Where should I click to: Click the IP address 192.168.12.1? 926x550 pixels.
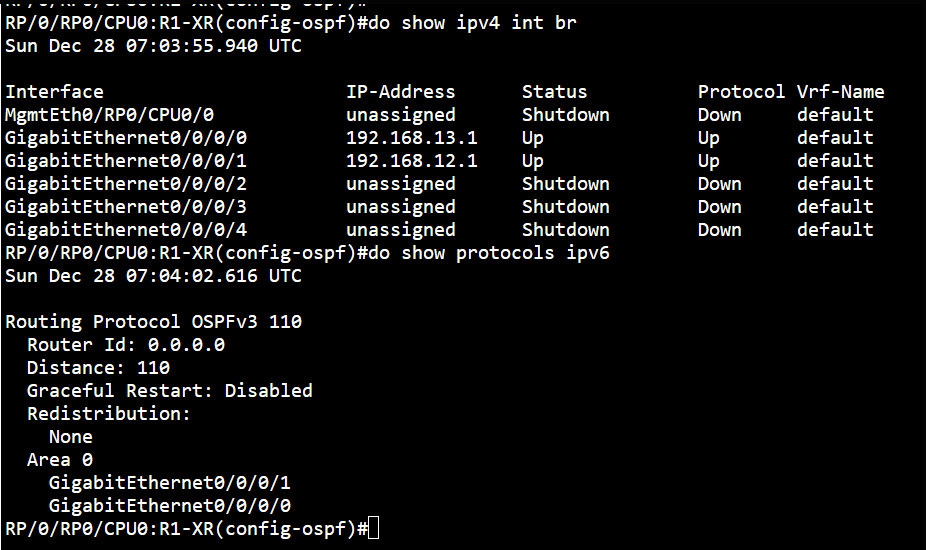(412, 161)
